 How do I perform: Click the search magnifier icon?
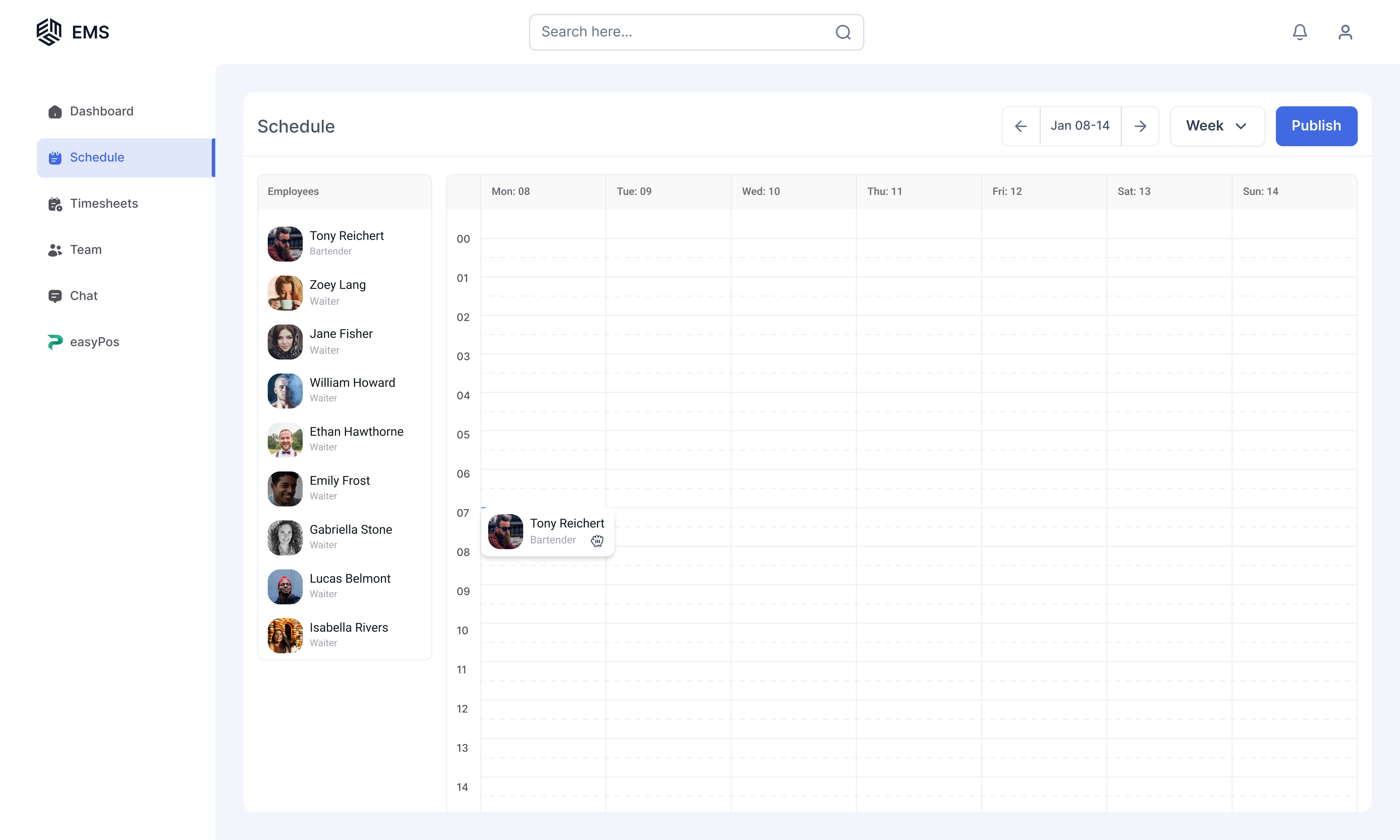[843, 32]
